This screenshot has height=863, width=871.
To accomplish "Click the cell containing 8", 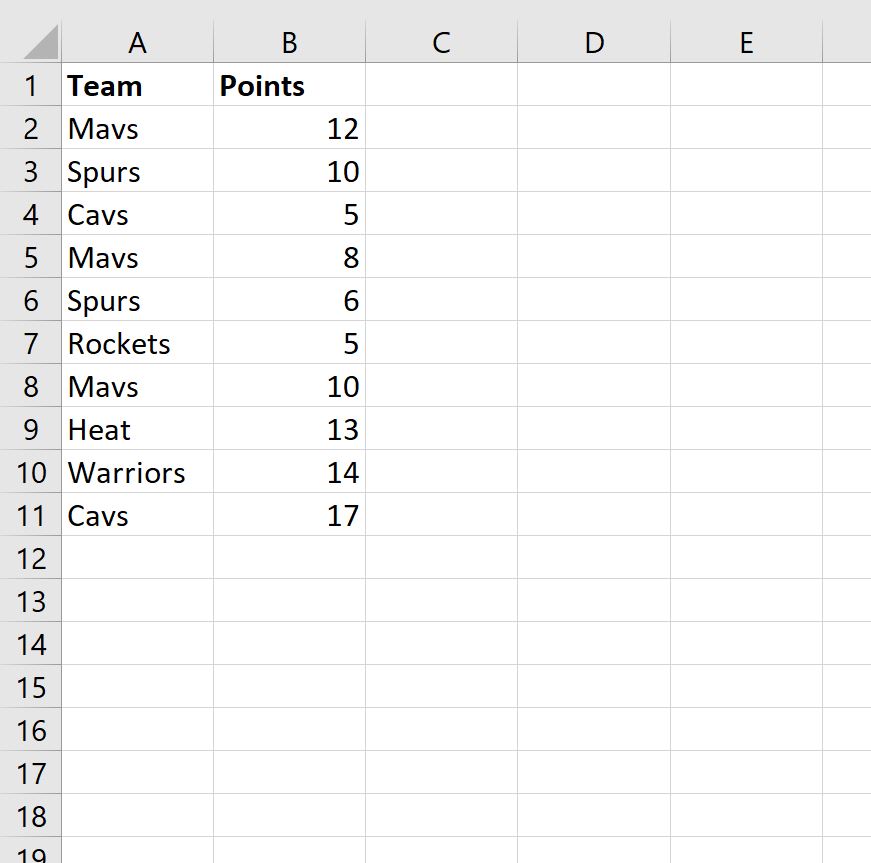I will (289, 258).
